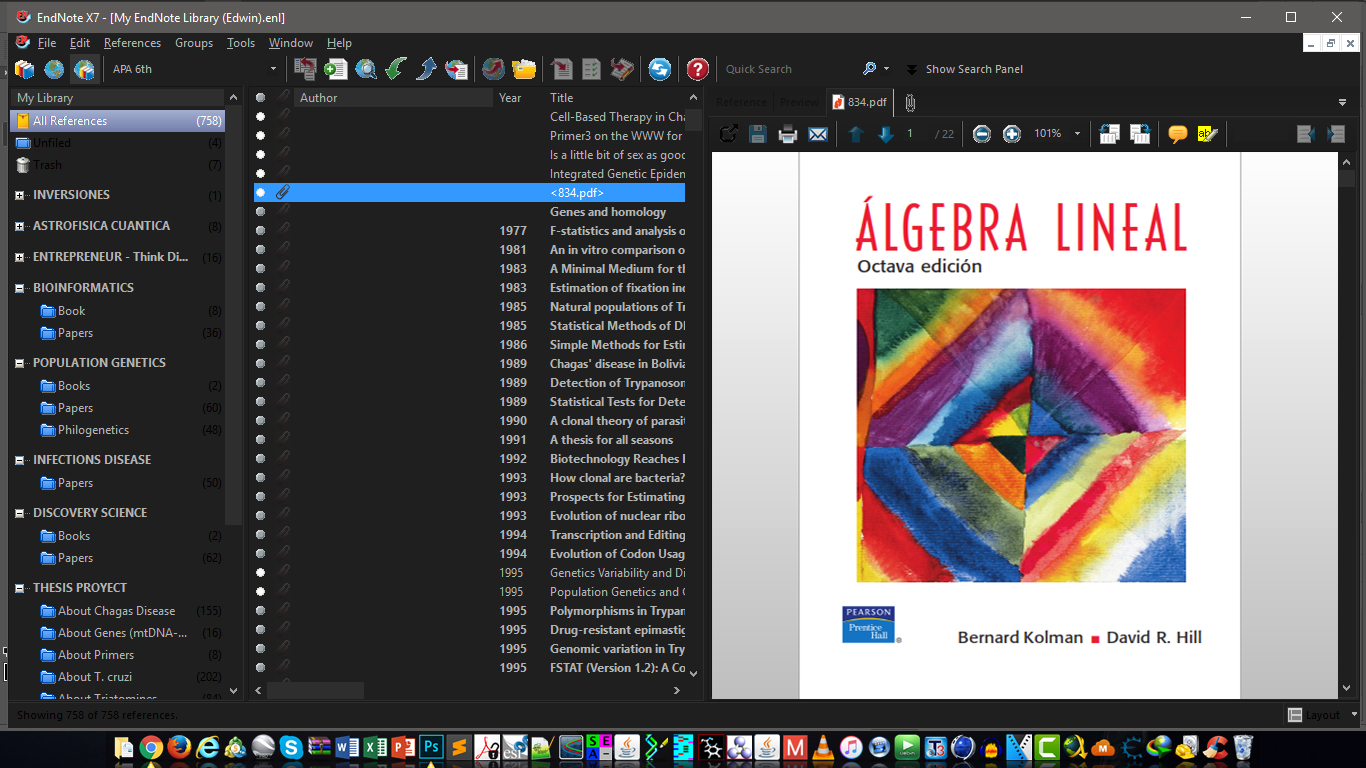
Task: Toggle read status dot for A thesis for all seasons
Action: 260,439
